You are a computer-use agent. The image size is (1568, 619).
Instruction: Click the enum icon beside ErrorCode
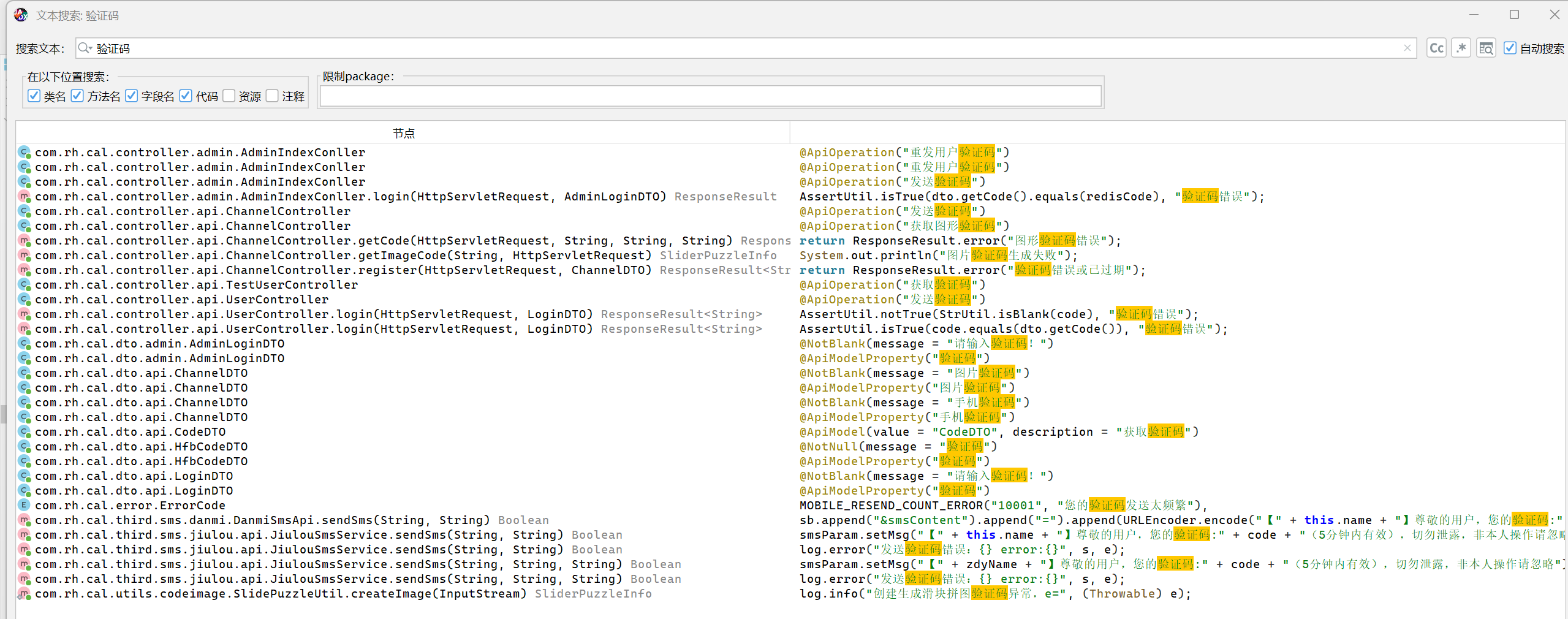[x=24, y=506]
